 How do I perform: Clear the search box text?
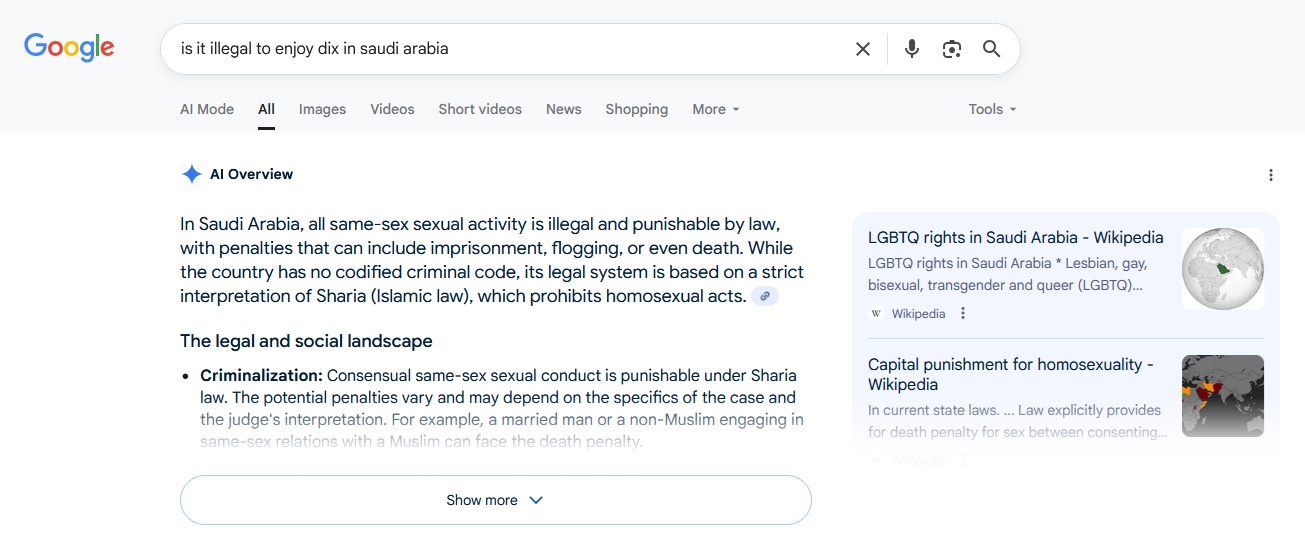(862, 49)
